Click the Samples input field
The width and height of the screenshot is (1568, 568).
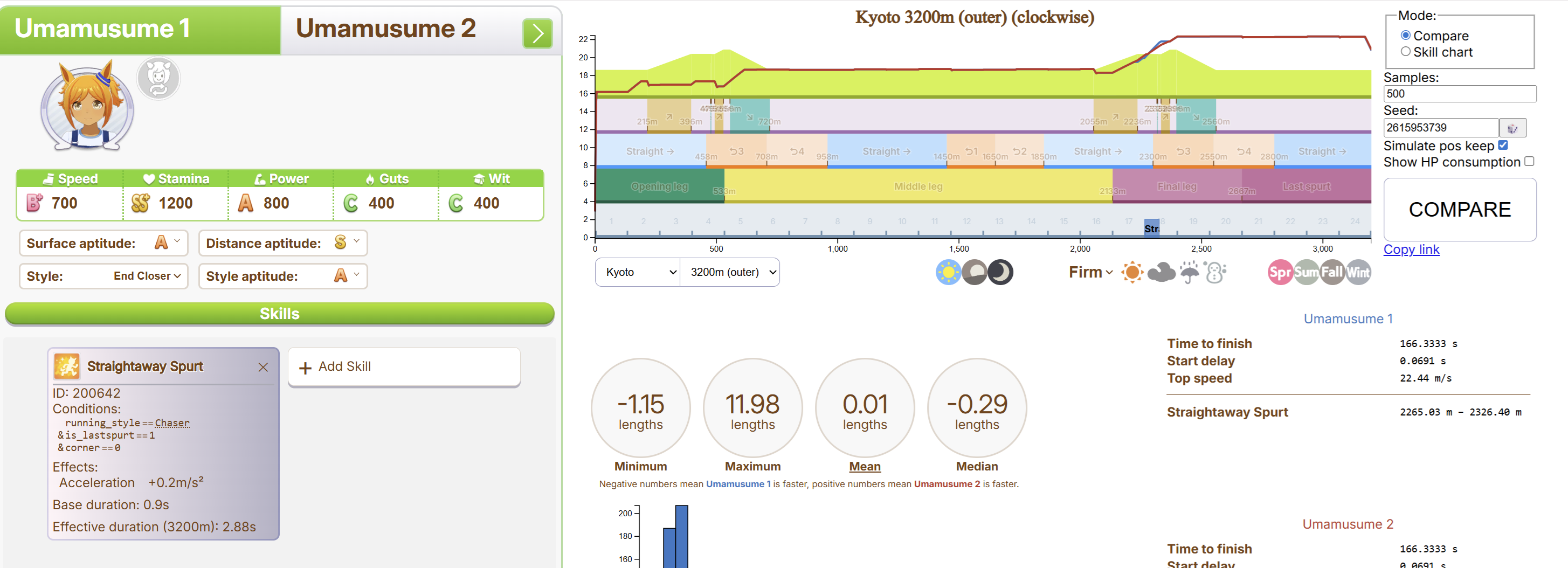click(x=1460, y=94)
